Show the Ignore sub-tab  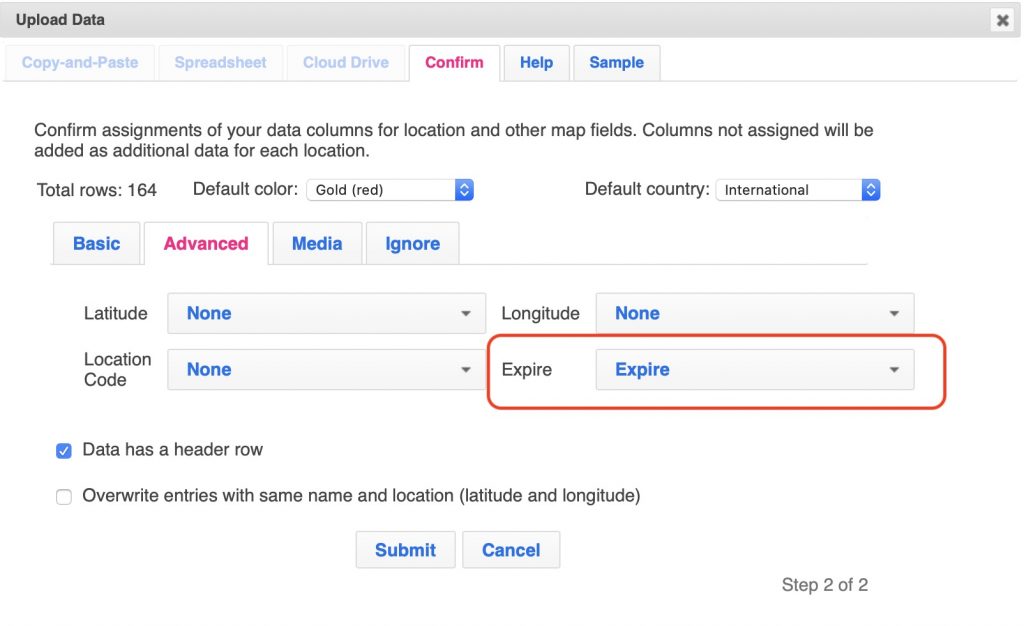(412, 243)
